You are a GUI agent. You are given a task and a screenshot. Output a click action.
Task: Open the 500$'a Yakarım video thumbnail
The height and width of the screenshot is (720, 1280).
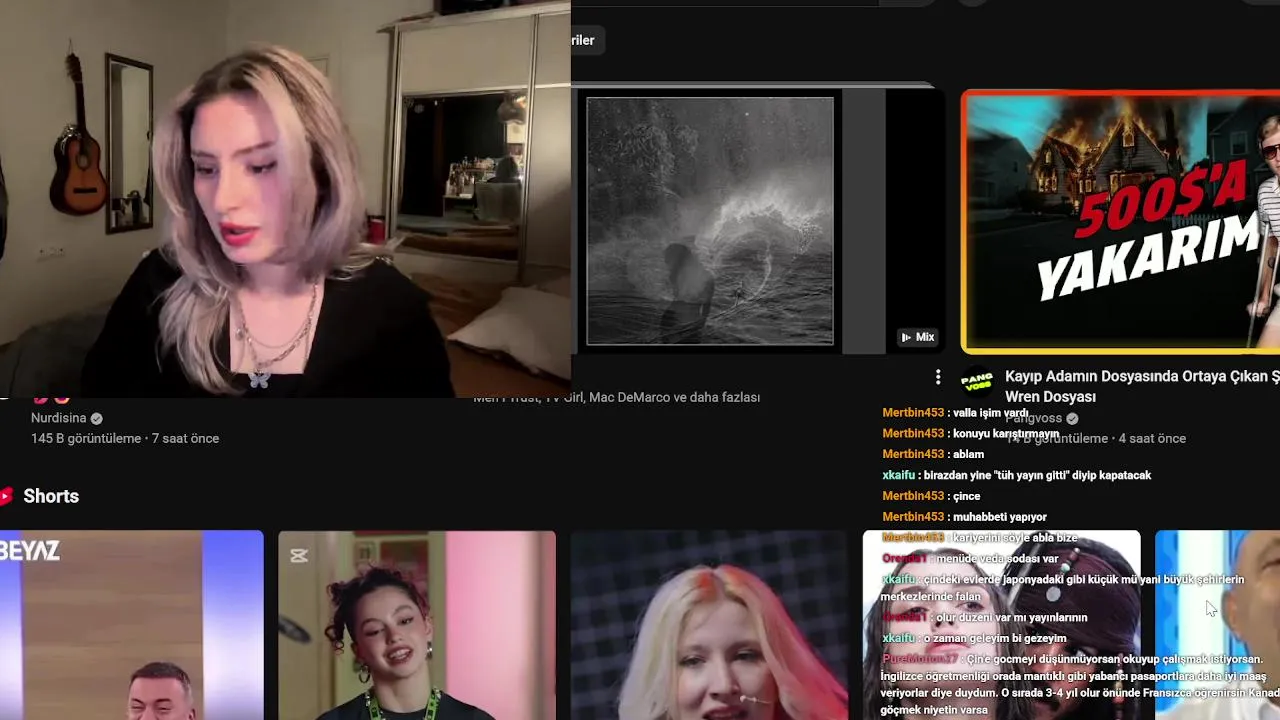click(1120, 222)
